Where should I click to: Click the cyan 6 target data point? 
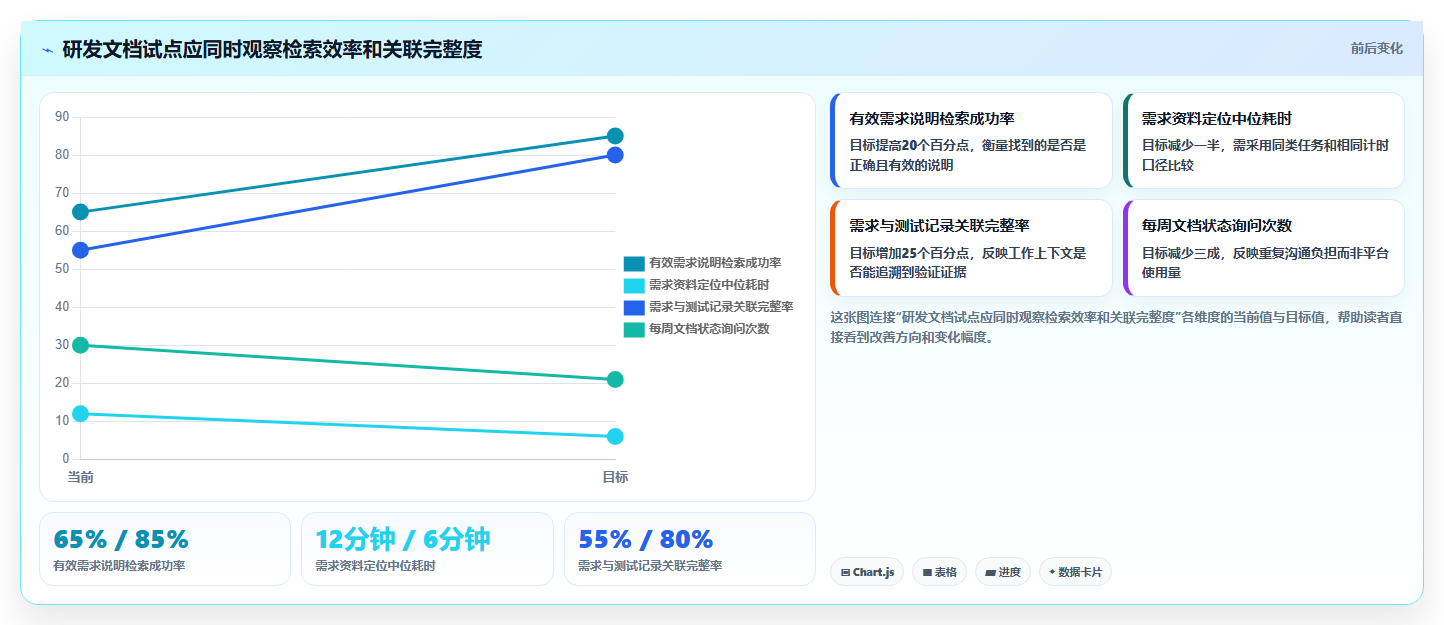pos(615,436)
